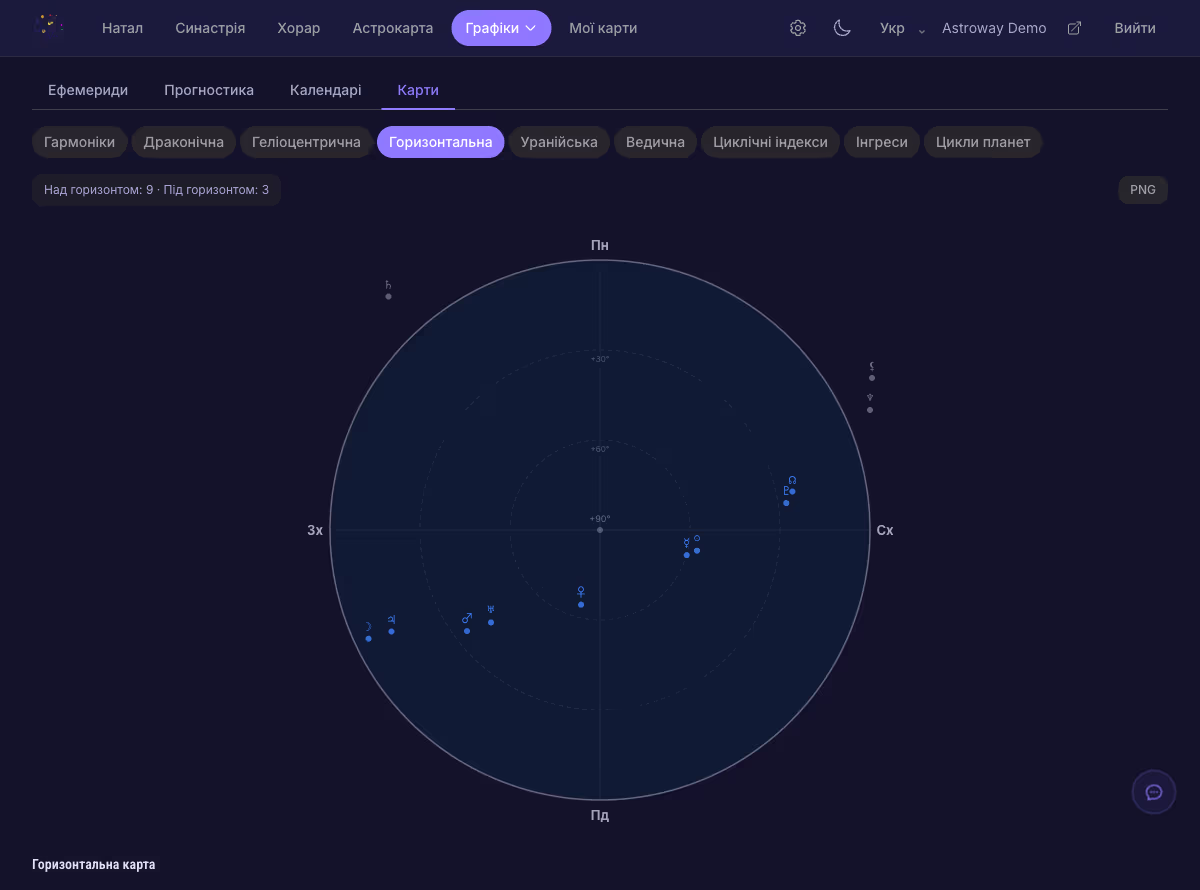This screenshot has width=1200, height=890.
Task: Switch to the Прогностика tab
Action: click(209, 90)
